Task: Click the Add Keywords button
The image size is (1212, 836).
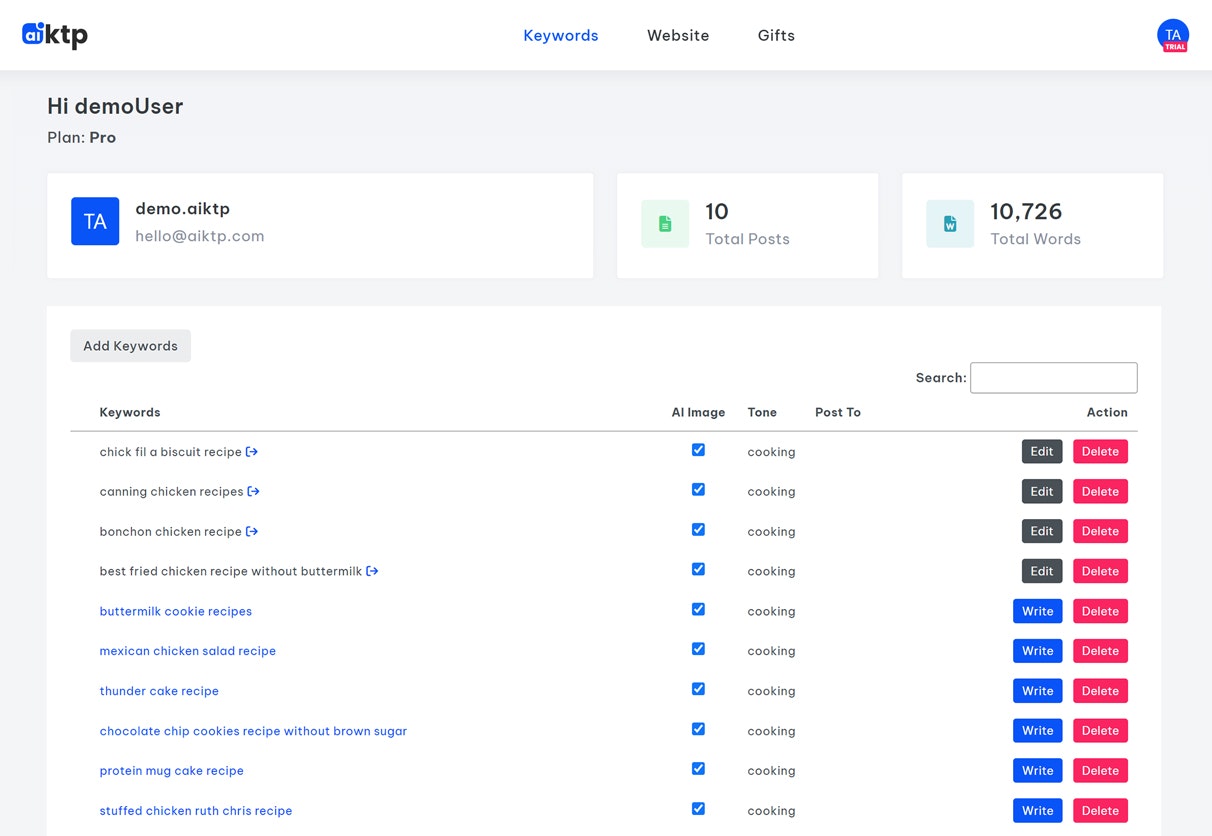Action: (130, 346)
